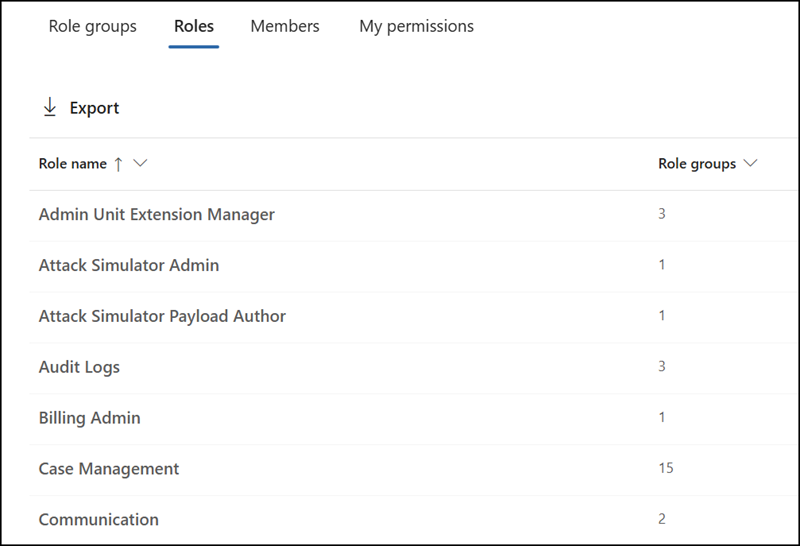Select the Attack Simulator Payload Author role
The height and width of the screenshot is (546, 800).
(162, 316)
